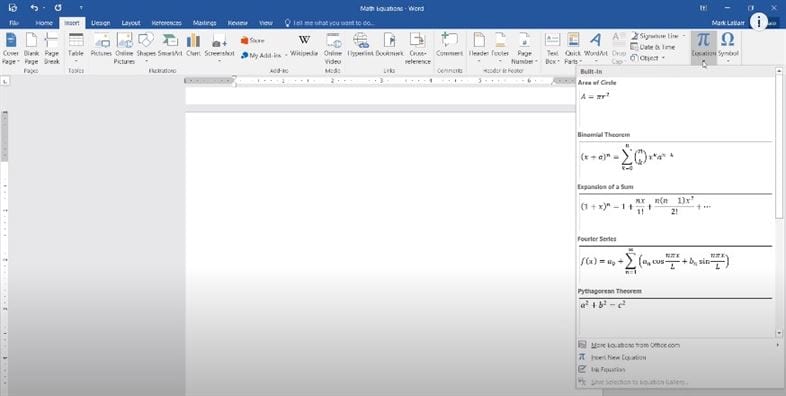Click the tab selector at ruler corner

5,81
